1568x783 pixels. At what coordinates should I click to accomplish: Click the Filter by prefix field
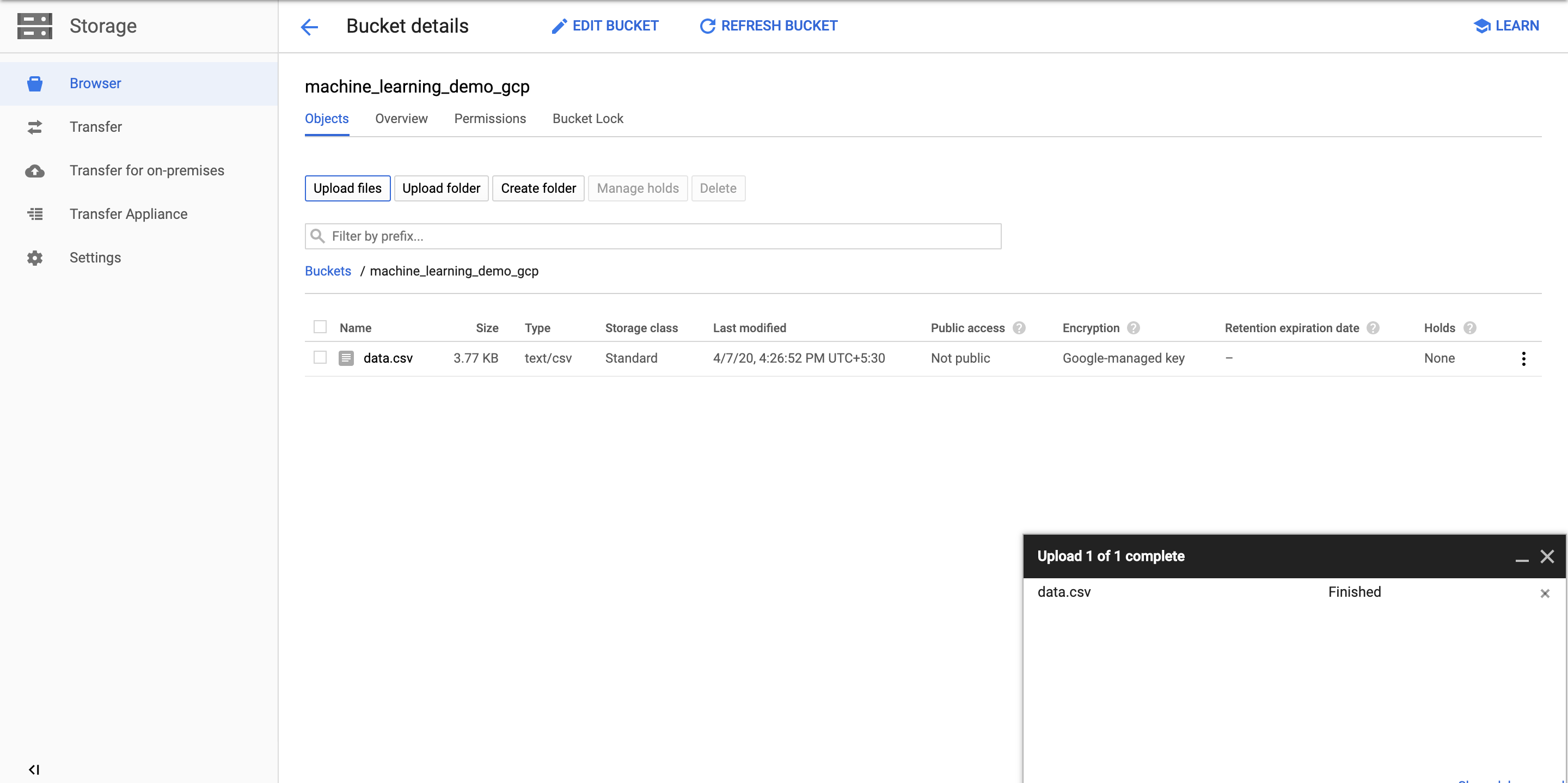(653, 236)
